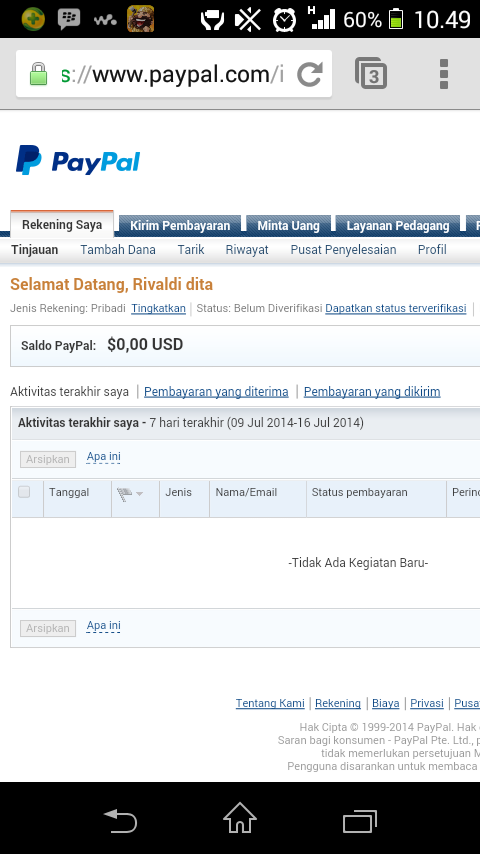
Task: Reload the page with refresh icon
Action: [x=309, y=74]
